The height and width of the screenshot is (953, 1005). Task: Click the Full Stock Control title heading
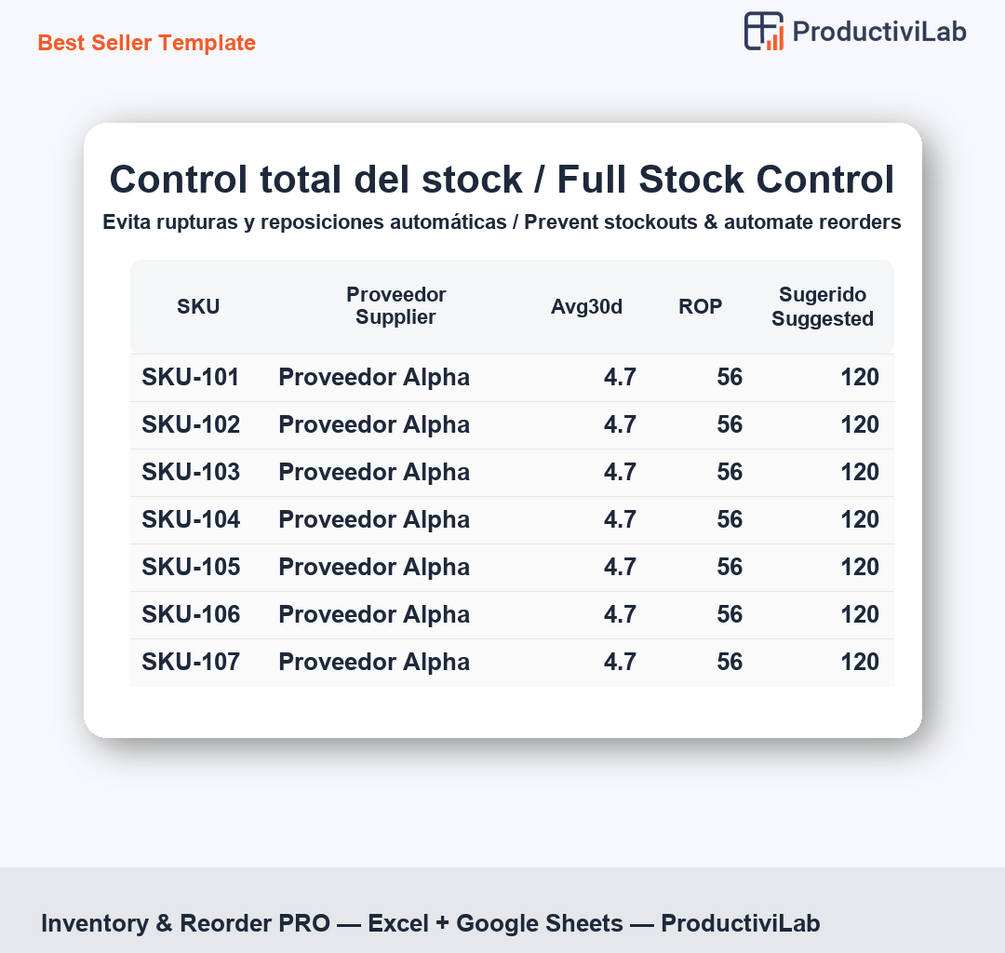(x=502, y=180)
